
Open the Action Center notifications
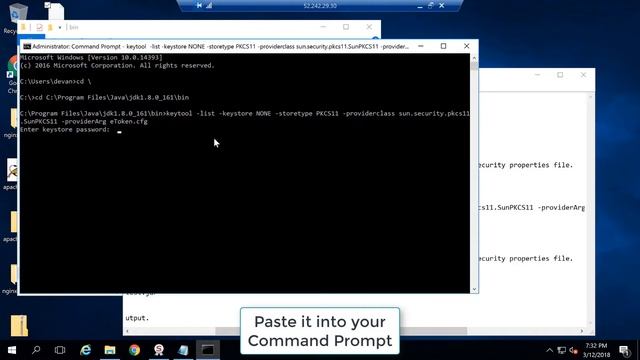[624, 350]
